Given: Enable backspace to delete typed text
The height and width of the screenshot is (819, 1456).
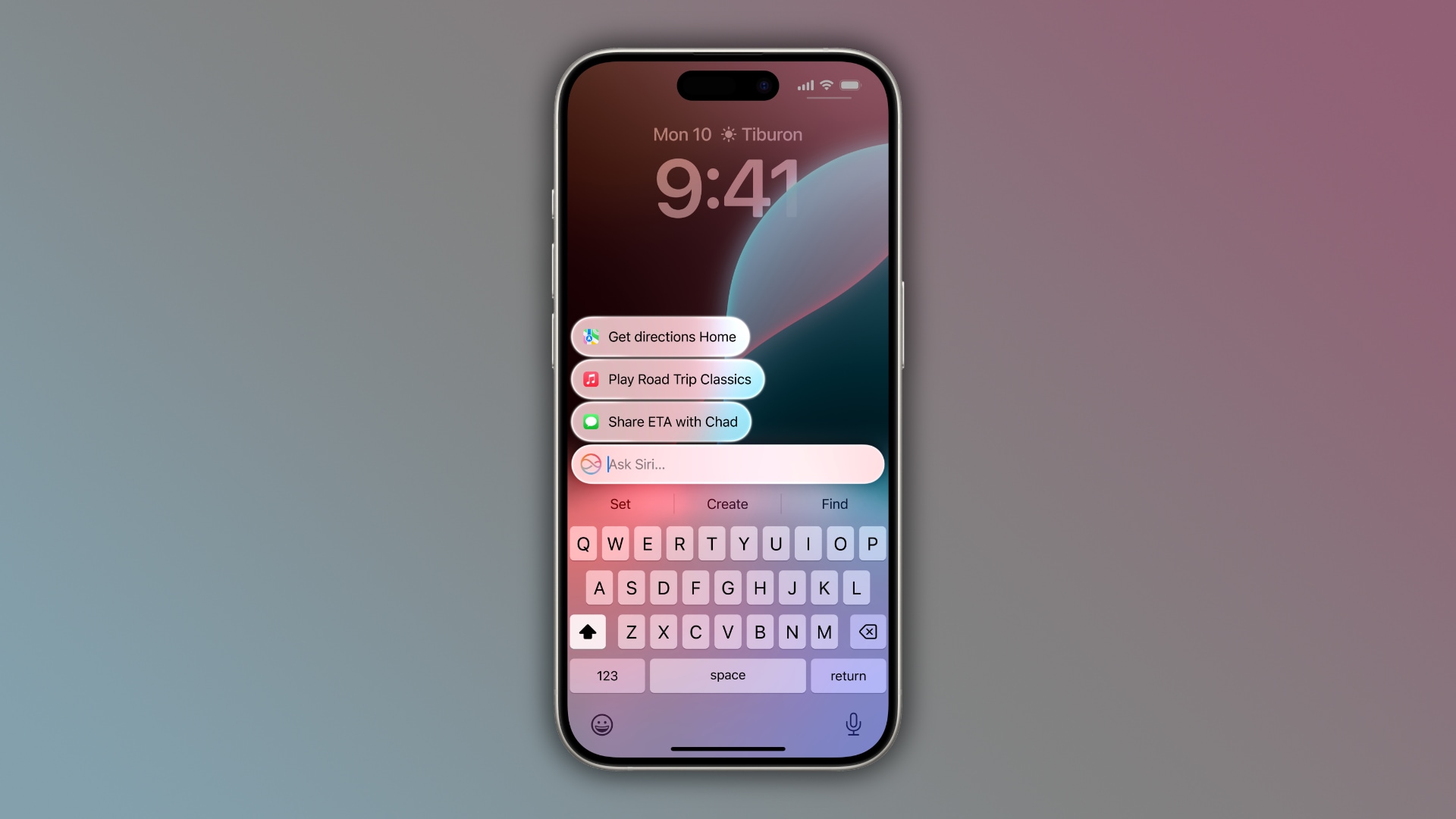Looking at the screenshot, I should coord(867,632).
